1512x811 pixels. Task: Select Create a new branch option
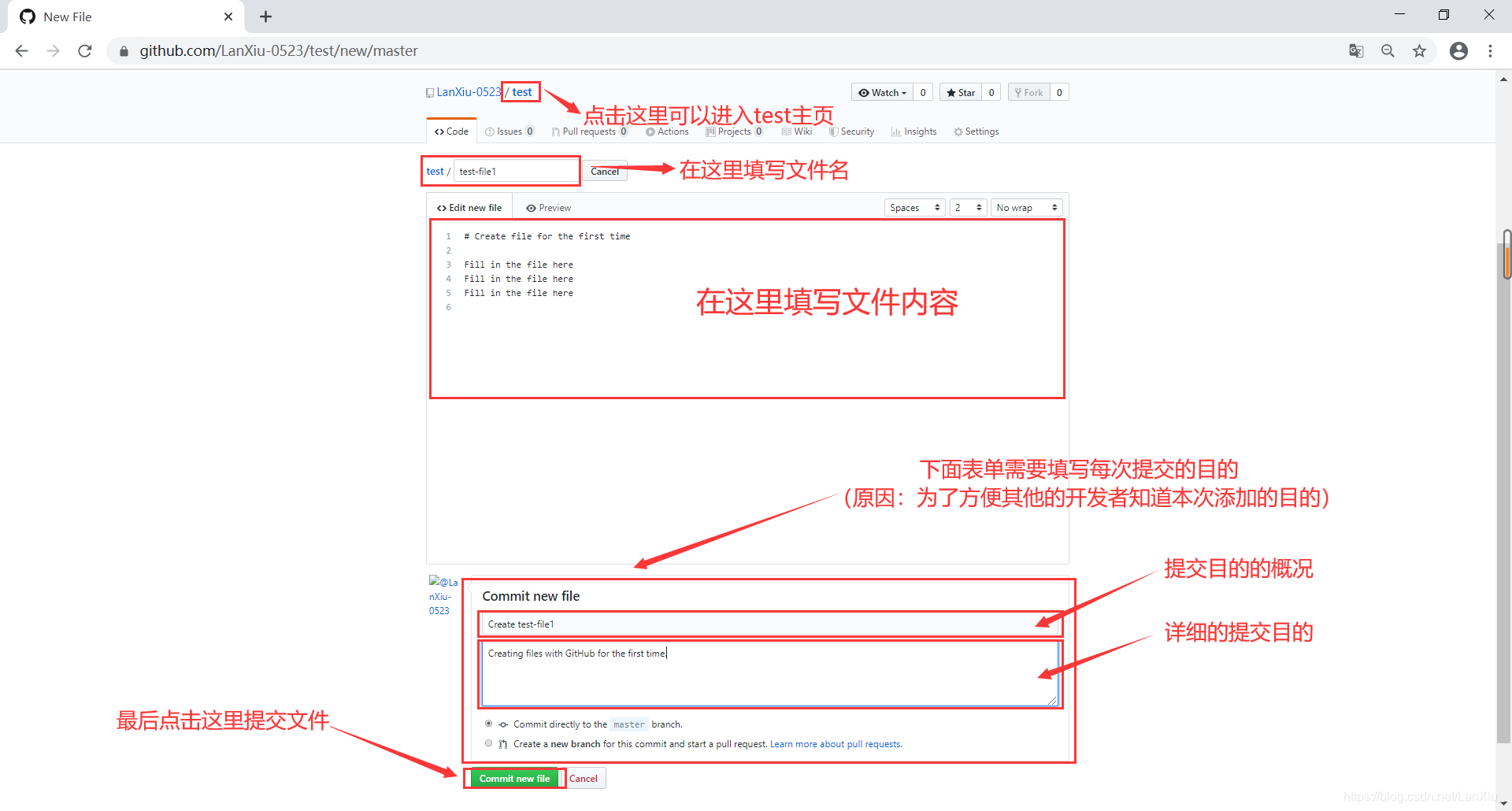point(488,743)
